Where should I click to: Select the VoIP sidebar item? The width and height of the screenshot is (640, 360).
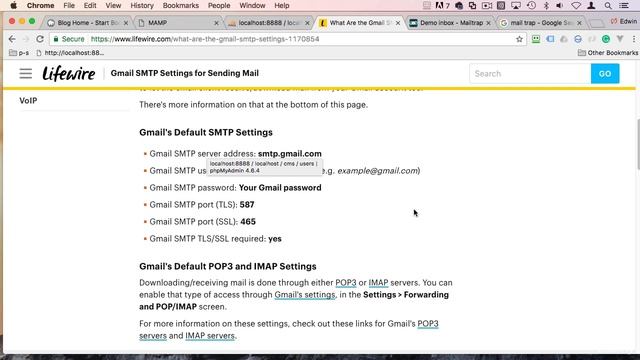[28, 101]
